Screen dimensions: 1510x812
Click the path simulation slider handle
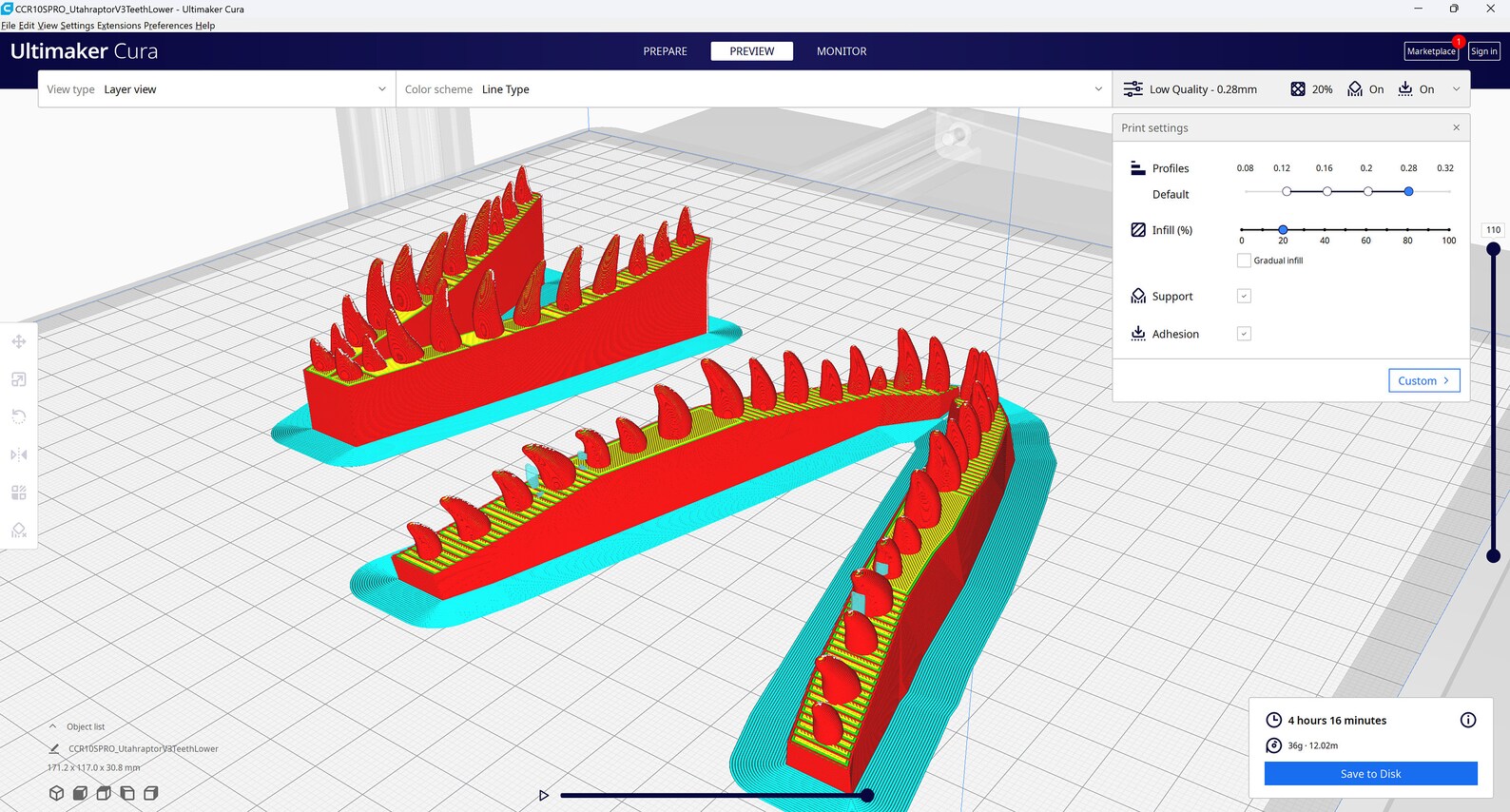pyautogui.click(x=867, y=795)
